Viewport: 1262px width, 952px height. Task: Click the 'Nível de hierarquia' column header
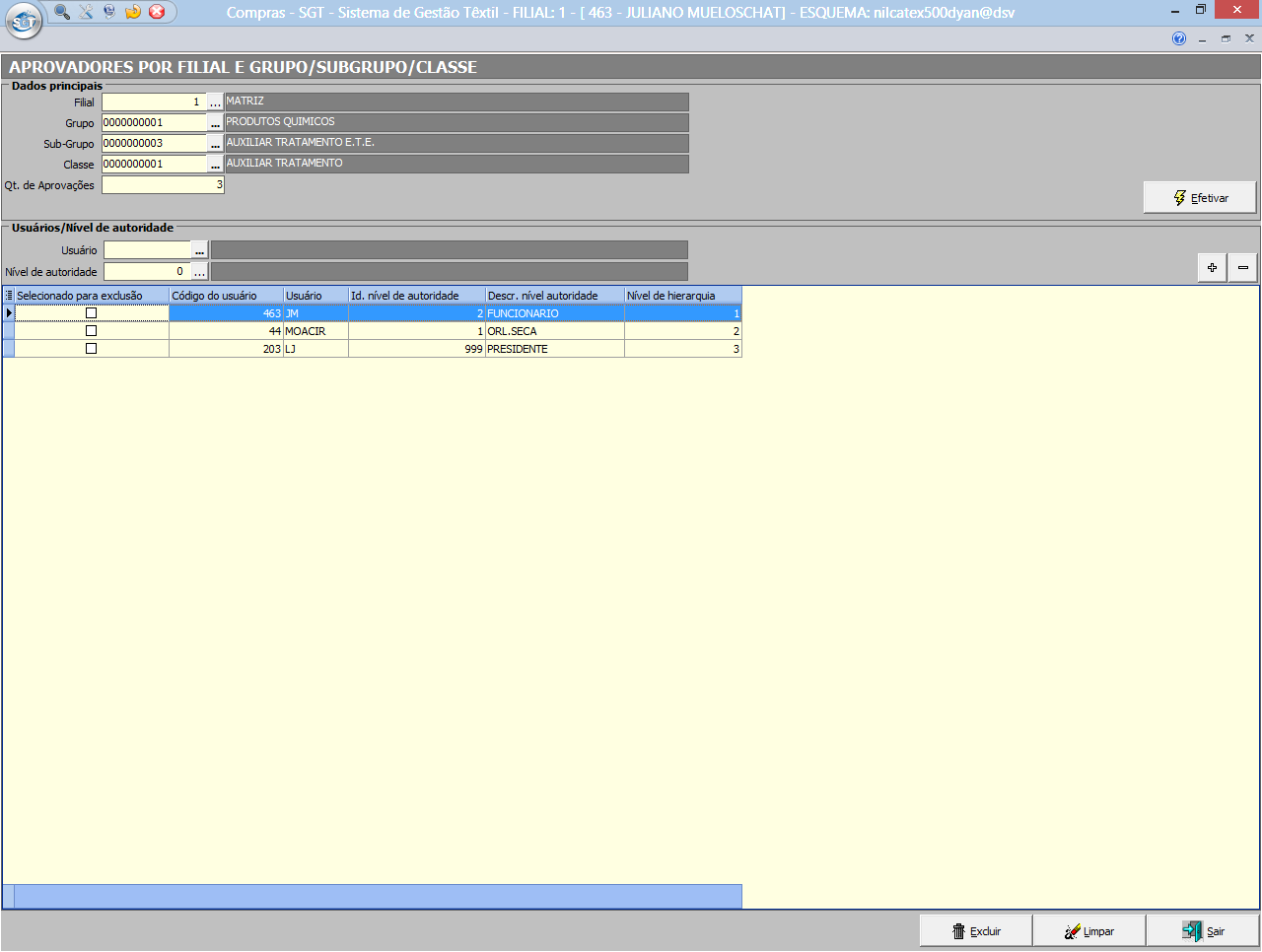(x=682, y=296)
